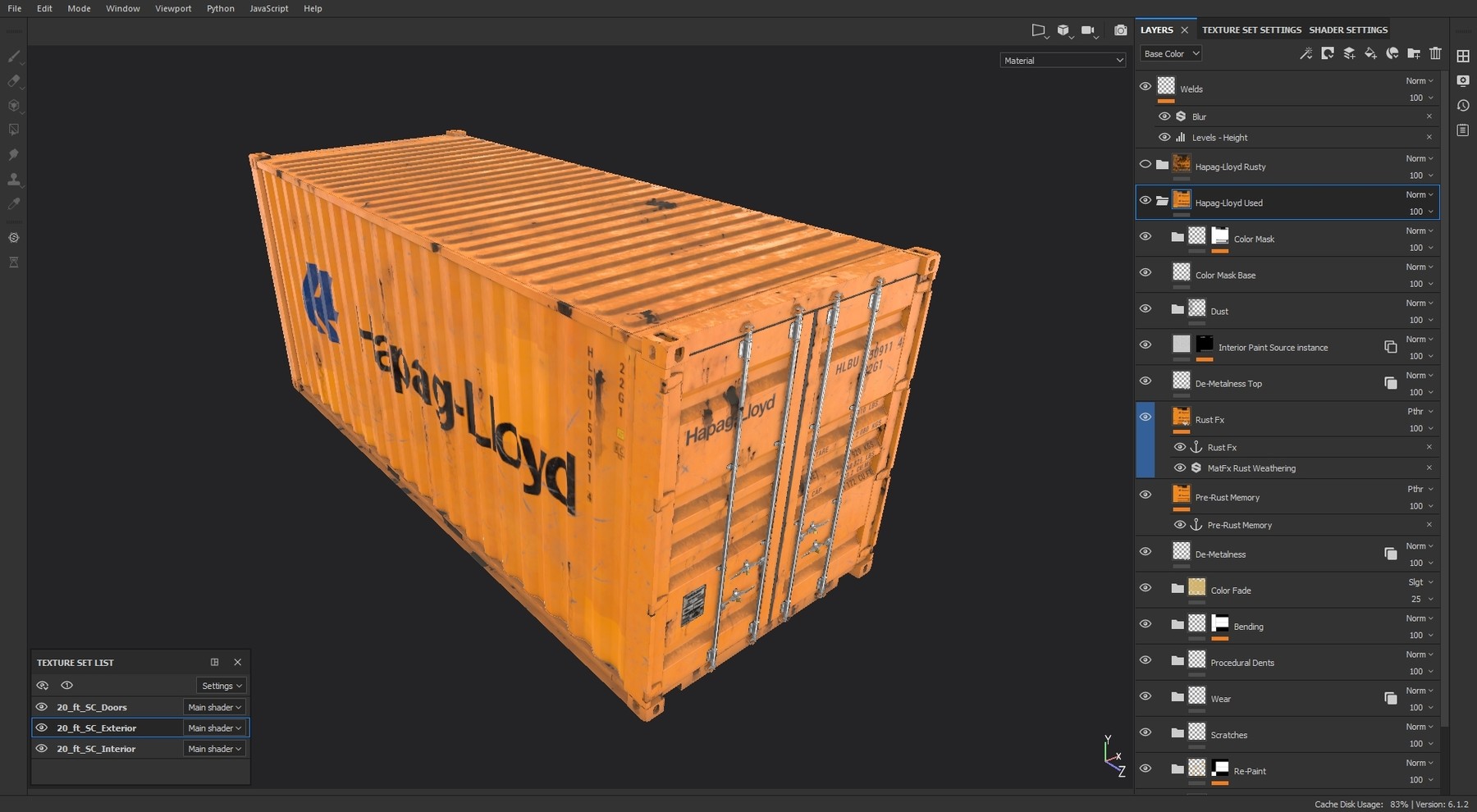1477x812 pixels.
Task: Take a viewport screenshot with the camera icon
Action: 1121,30
